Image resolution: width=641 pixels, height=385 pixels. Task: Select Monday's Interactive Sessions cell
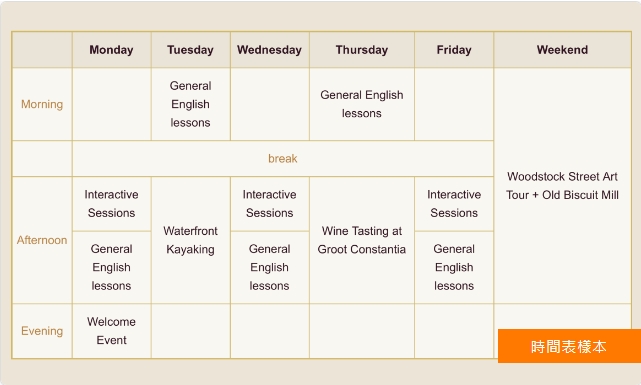[x=112, y=204]
